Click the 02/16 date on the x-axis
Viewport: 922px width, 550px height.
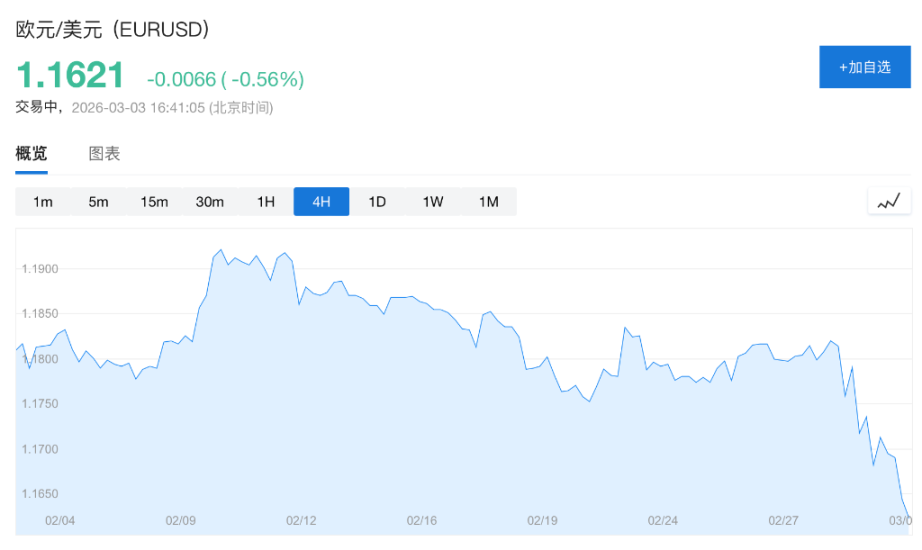(x=422, y=521)
